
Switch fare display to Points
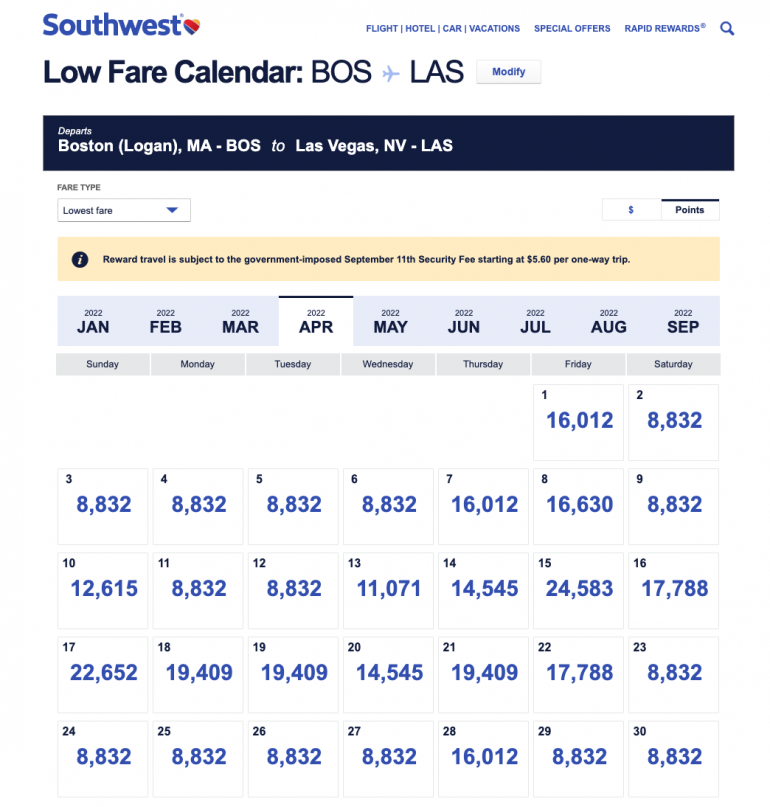coord(689,210)
